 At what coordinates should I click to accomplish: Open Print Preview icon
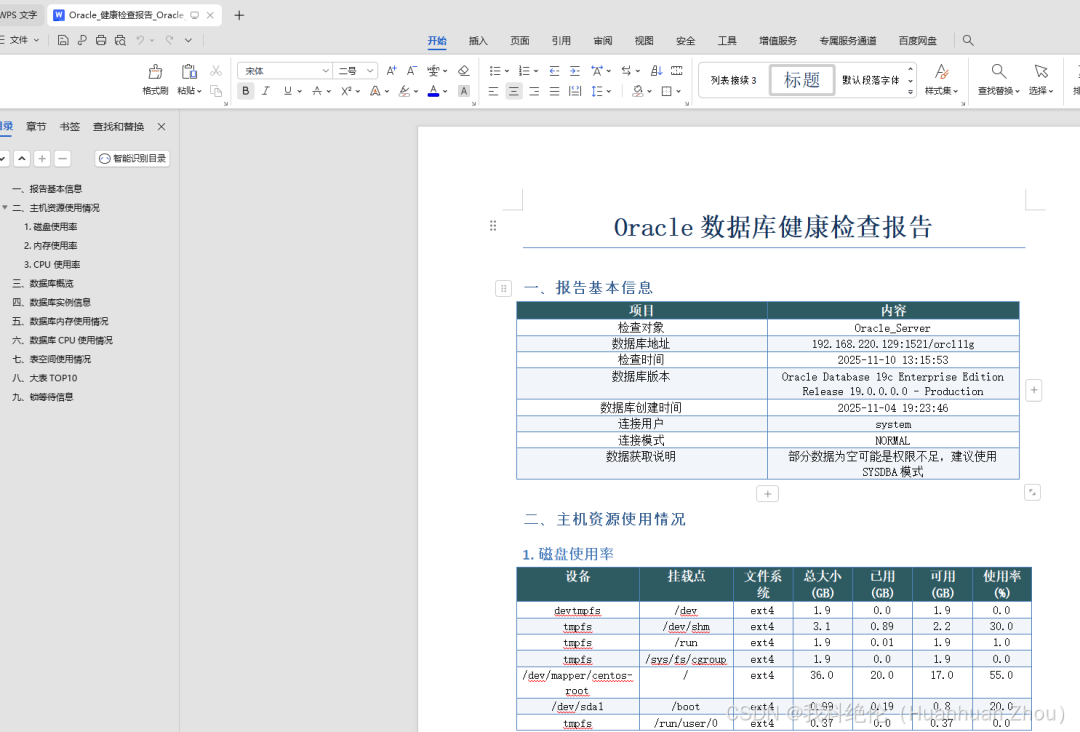pos(121,41)
